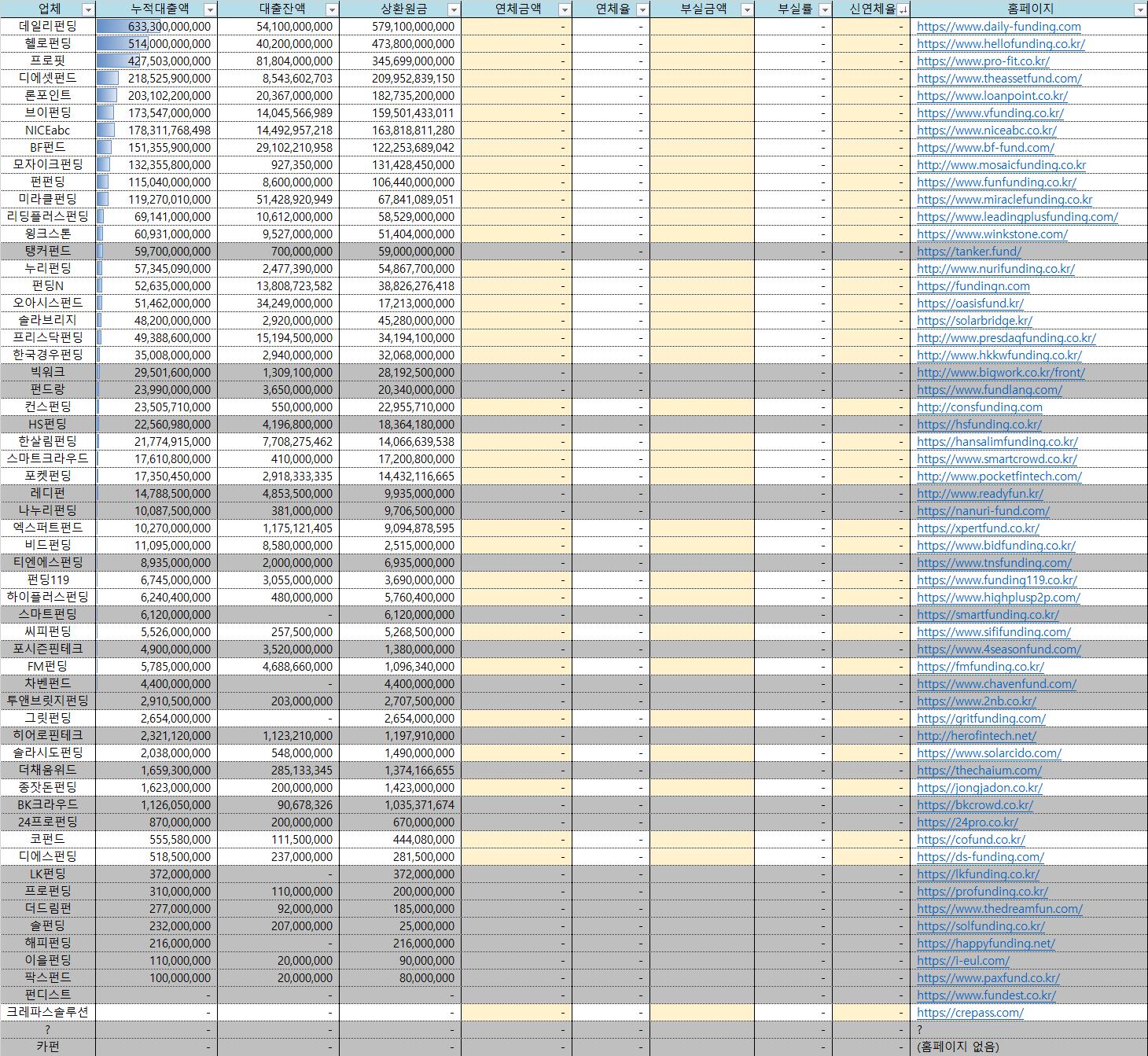Open the miraclefunding.co.kr link
The height and width of the screenshot is (1056, 1148).
pos(1005,200)
